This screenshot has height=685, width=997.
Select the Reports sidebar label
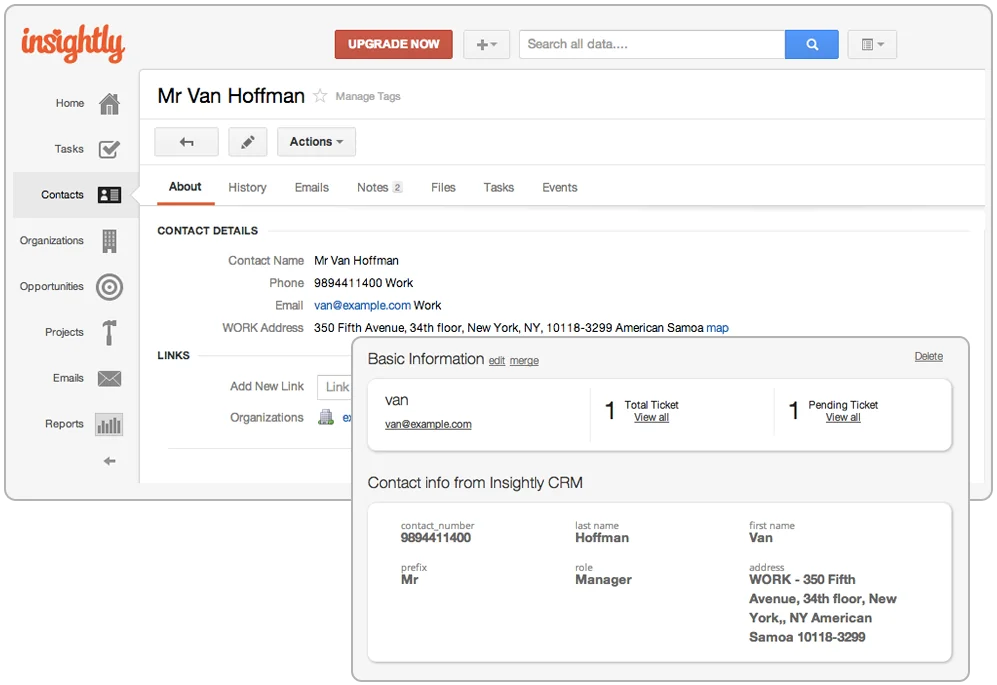64,424
